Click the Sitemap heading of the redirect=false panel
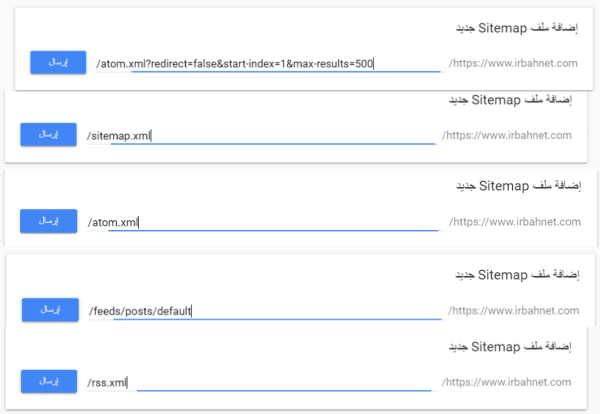The height and width of the screenshot is (414, 600). tap(517, 28)
